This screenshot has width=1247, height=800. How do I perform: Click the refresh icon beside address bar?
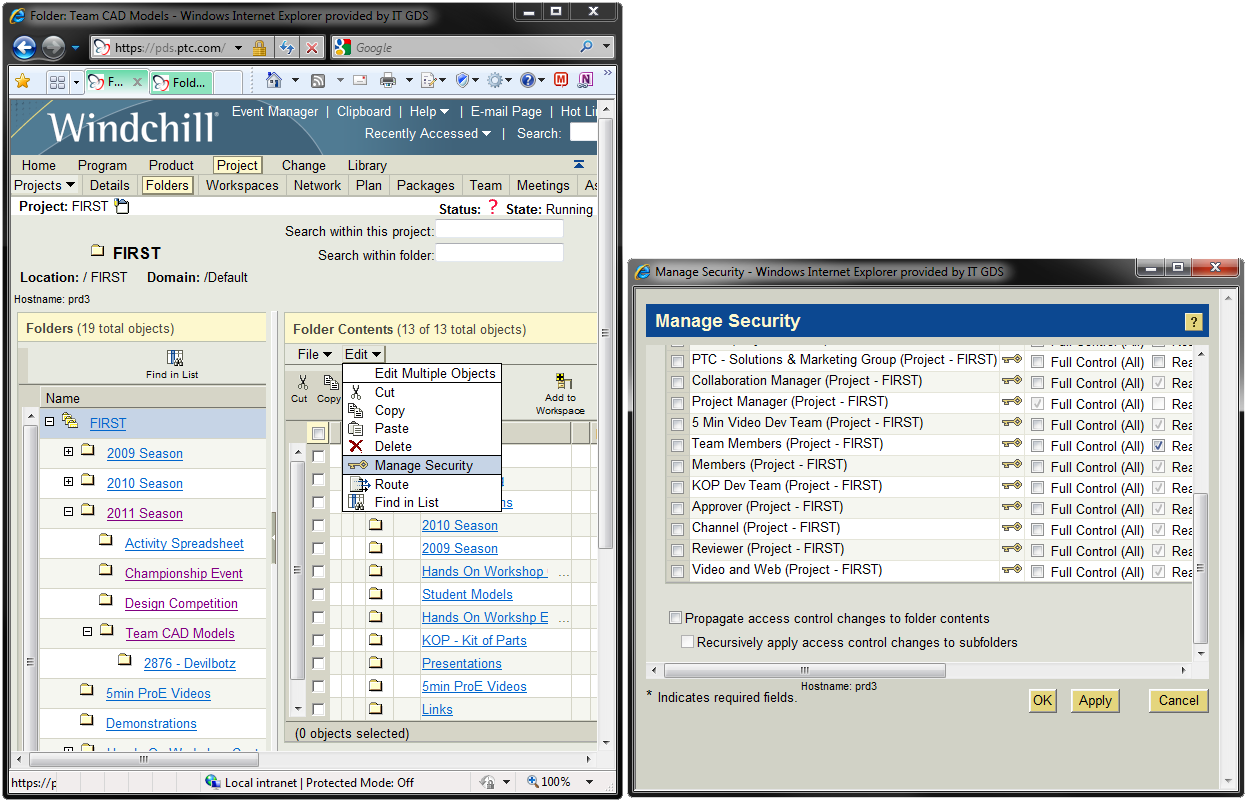[287, 47]
